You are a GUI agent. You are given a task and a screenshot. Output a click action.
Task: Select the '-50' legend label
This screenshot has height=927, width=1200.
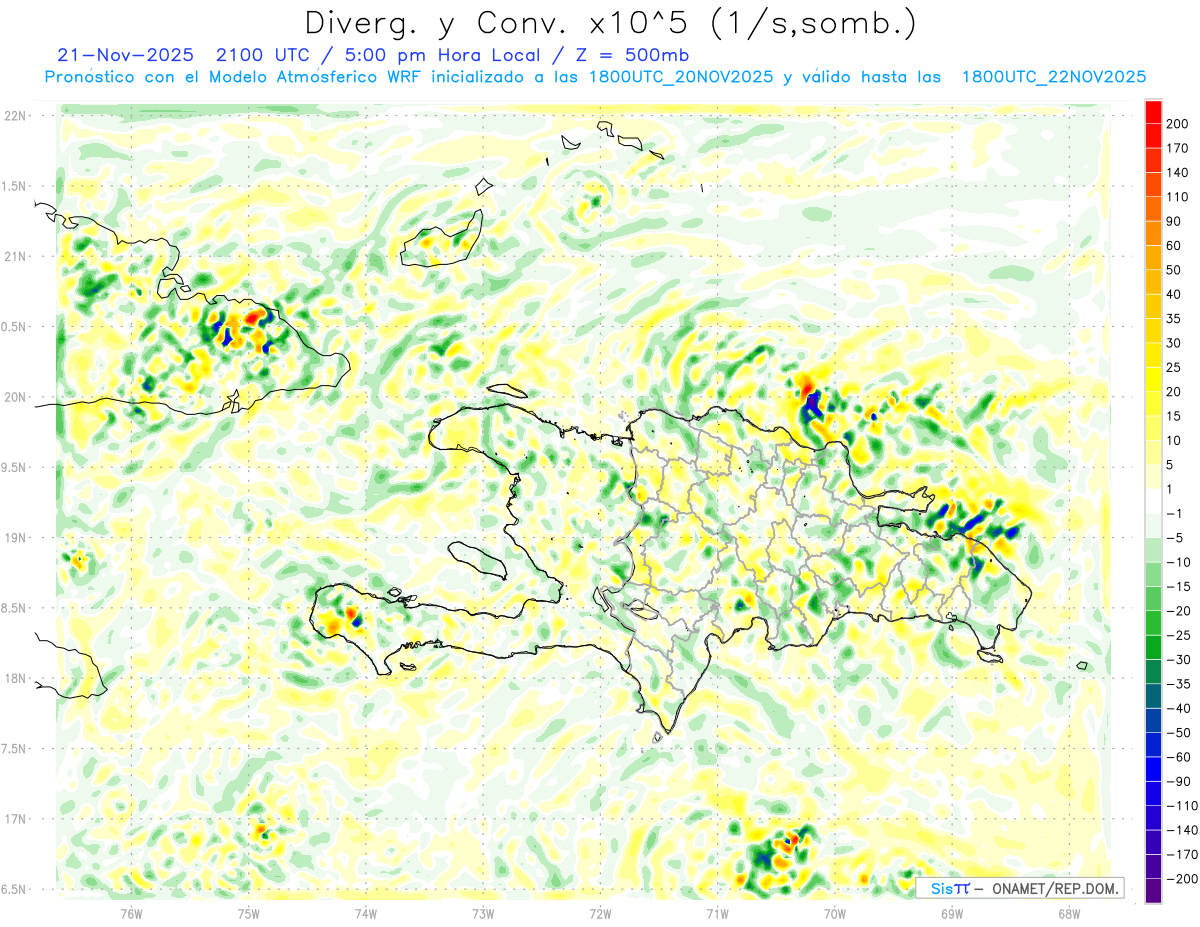[1181, 733]
